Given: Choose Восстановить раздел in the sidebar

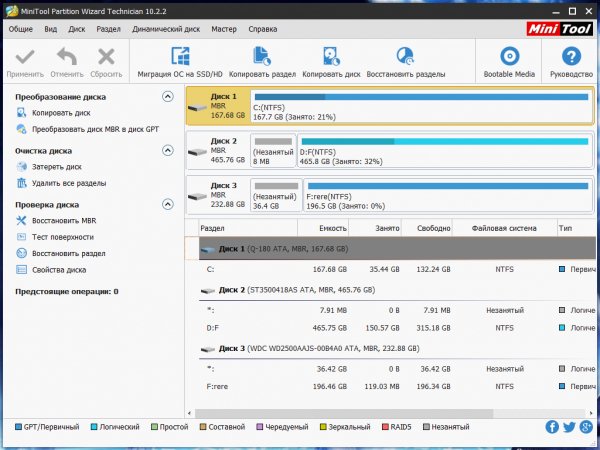Looking at the screenshot, I should (x=68, y=254).
